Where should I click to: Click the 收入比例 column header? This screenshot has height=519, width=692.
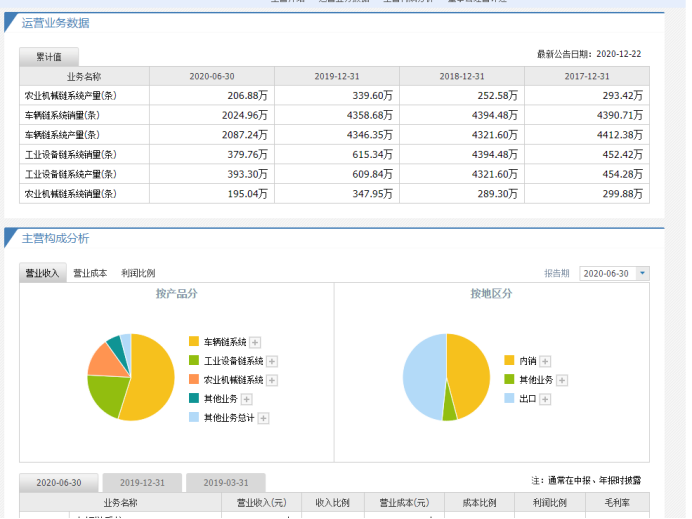pos(333,503)
